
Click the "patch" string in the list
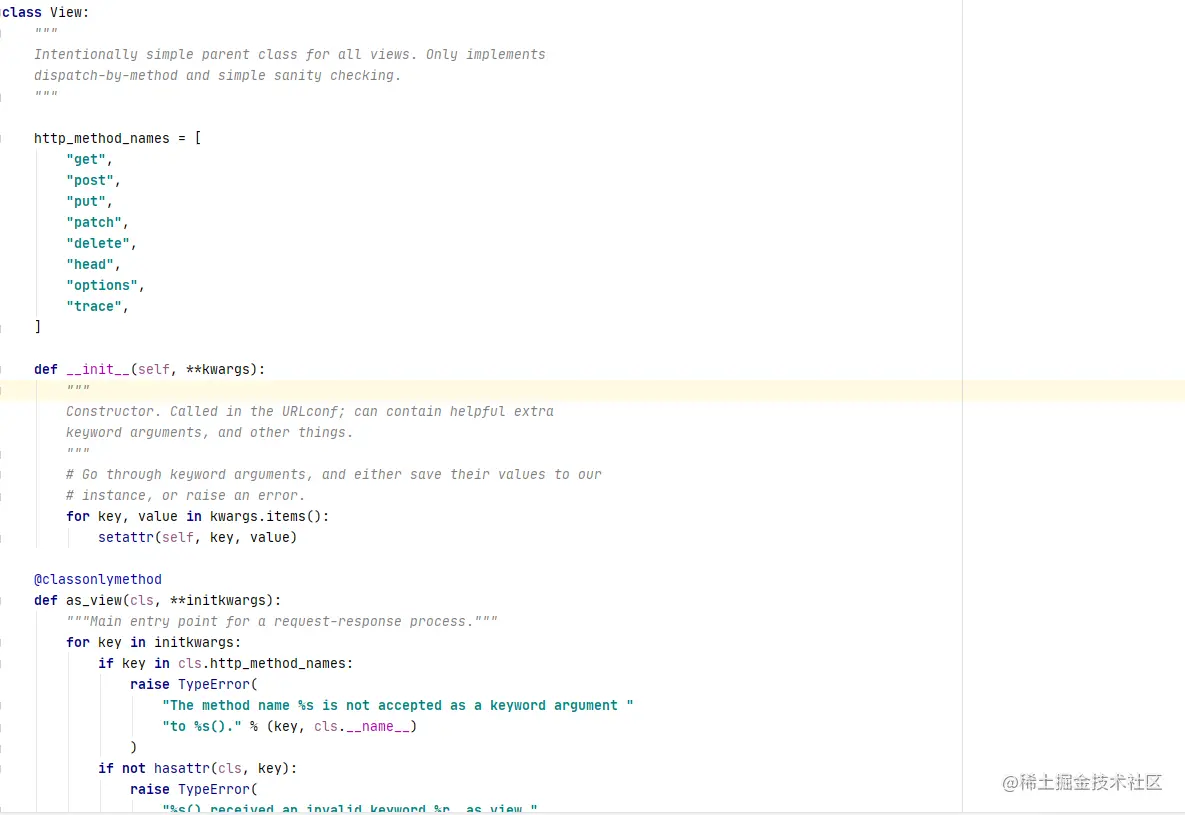[94, 222]
